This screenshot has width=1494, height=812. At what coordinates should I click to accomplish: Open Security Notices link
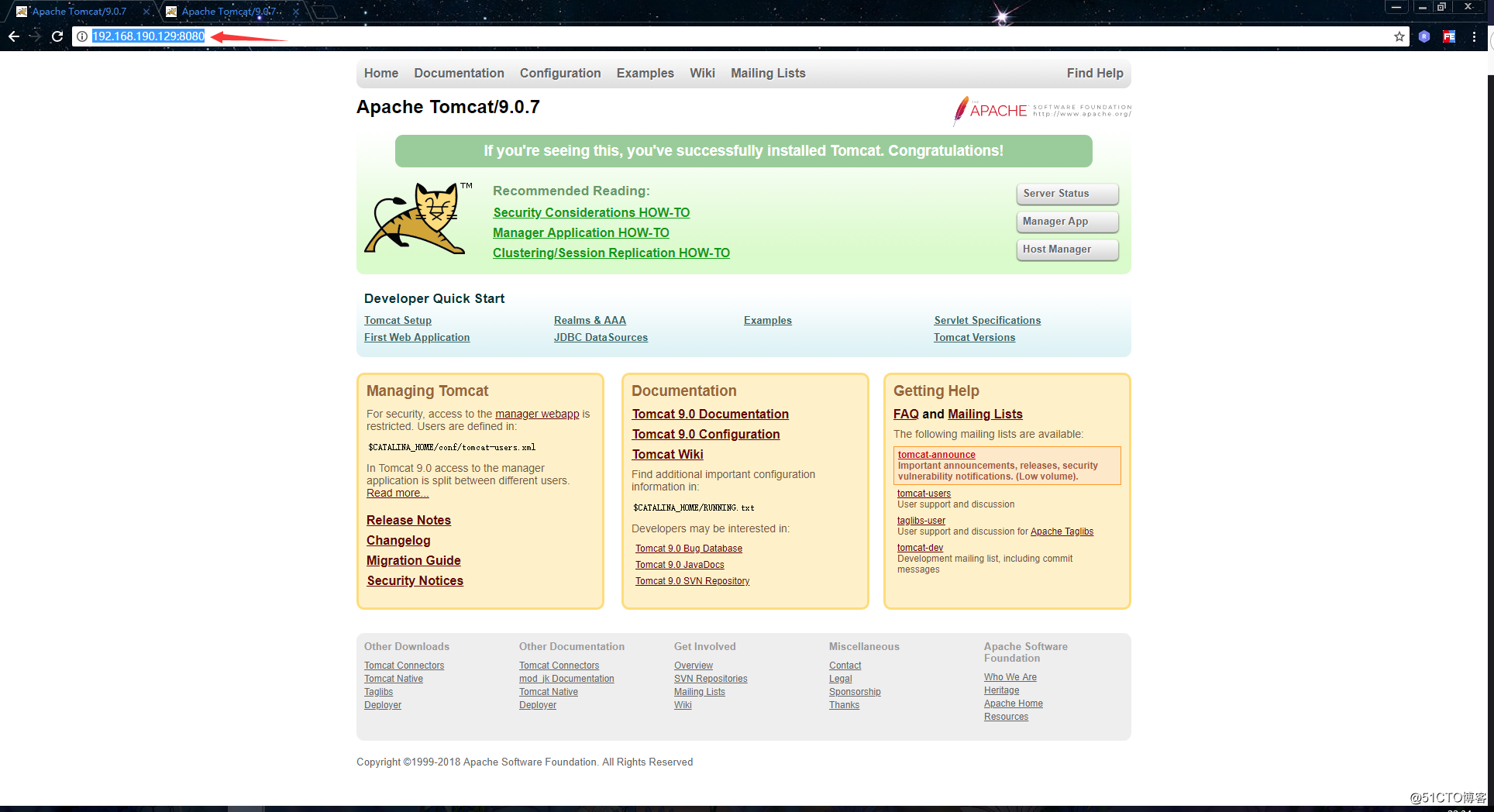pos(415,580)
